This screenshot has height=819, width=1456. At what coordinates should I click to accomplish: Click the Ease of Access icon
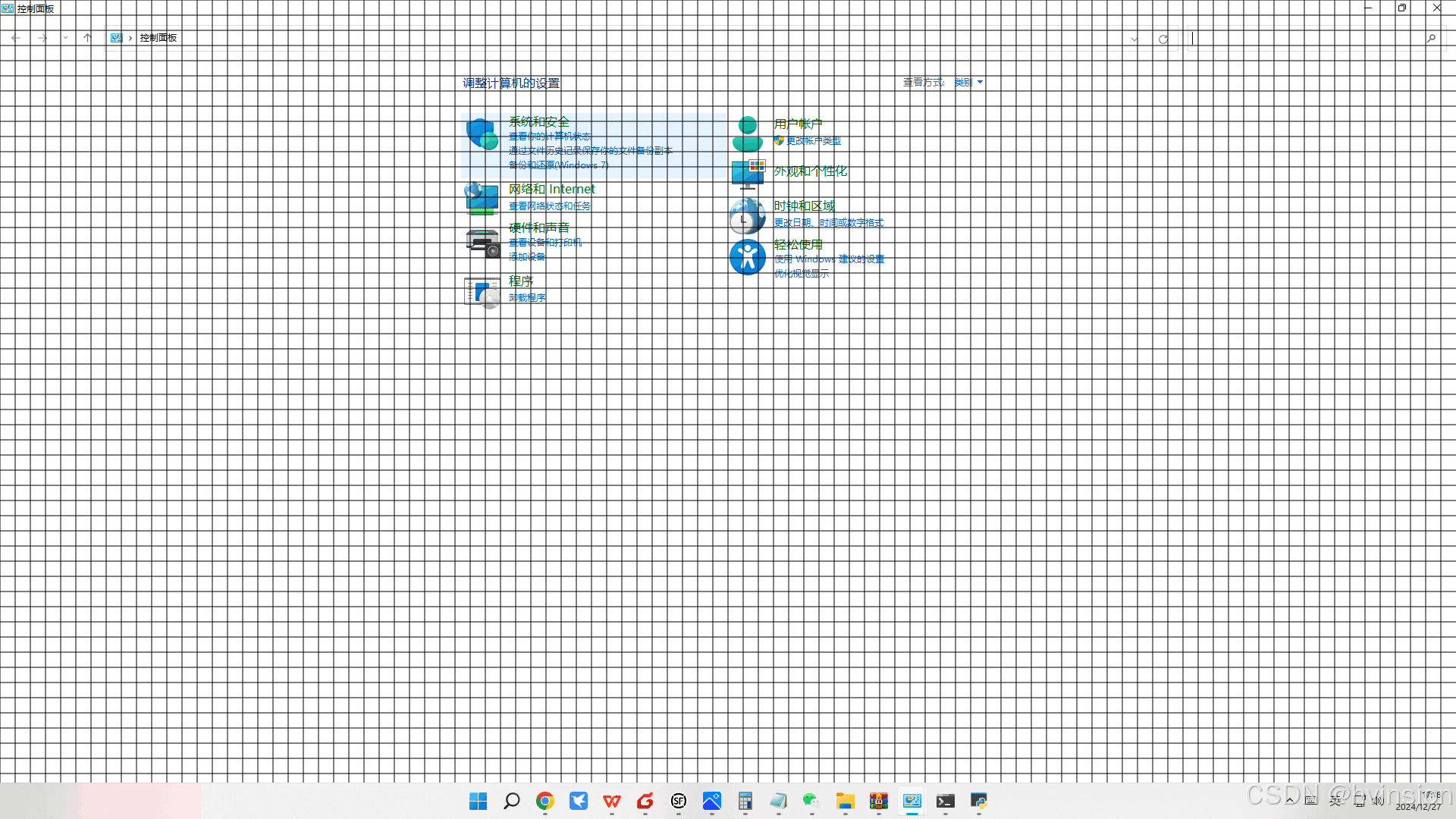747,258
